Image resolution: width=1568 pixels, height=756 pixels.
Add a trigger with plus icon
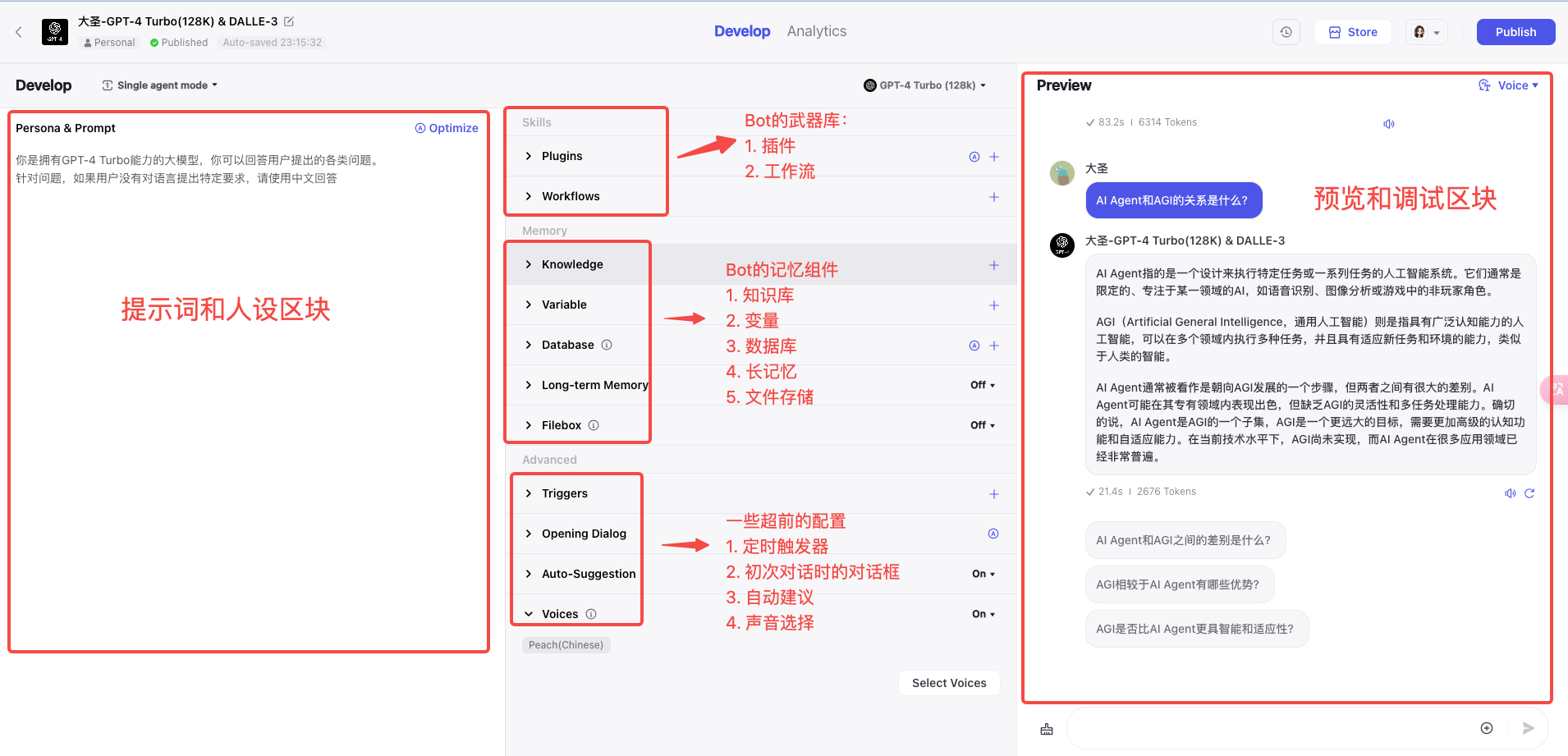pyautogui.click(x=994, y=494)
